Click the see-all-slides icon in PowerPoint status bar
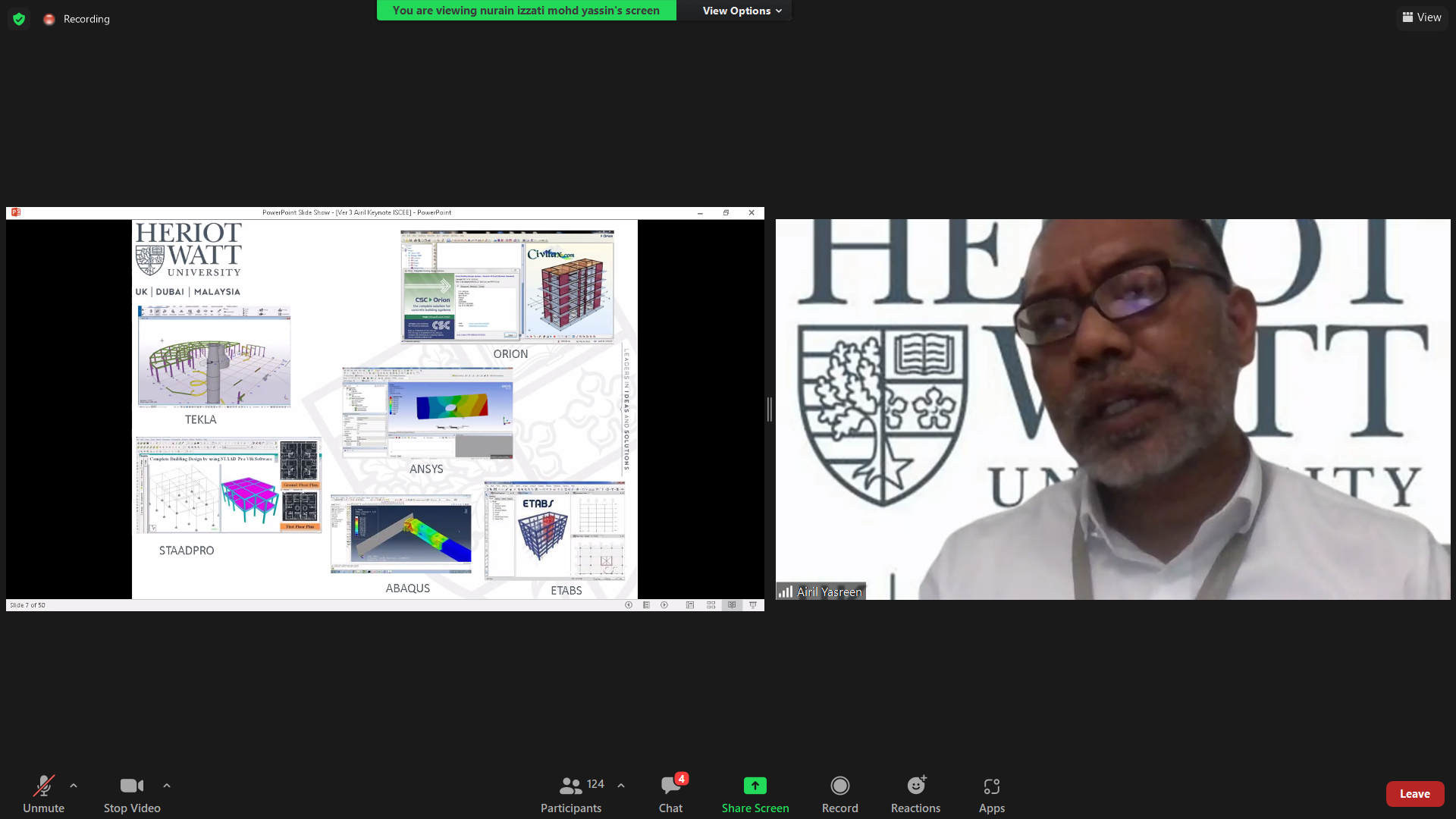 (x=646, y=605)
